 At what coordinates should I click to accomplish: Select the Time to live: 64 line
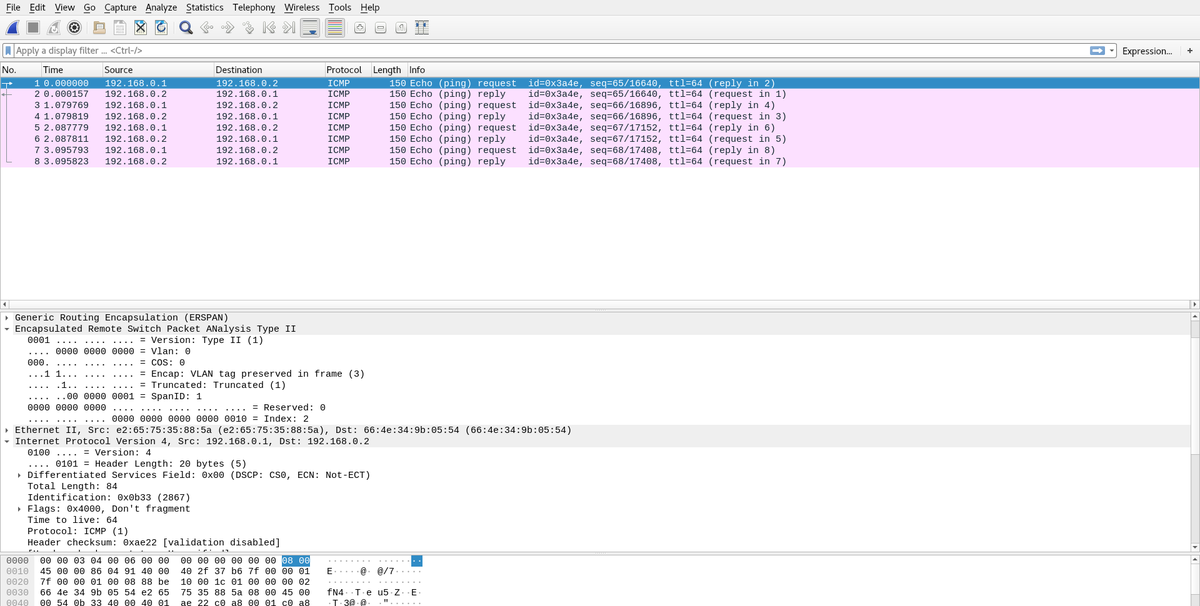(72, 520)
